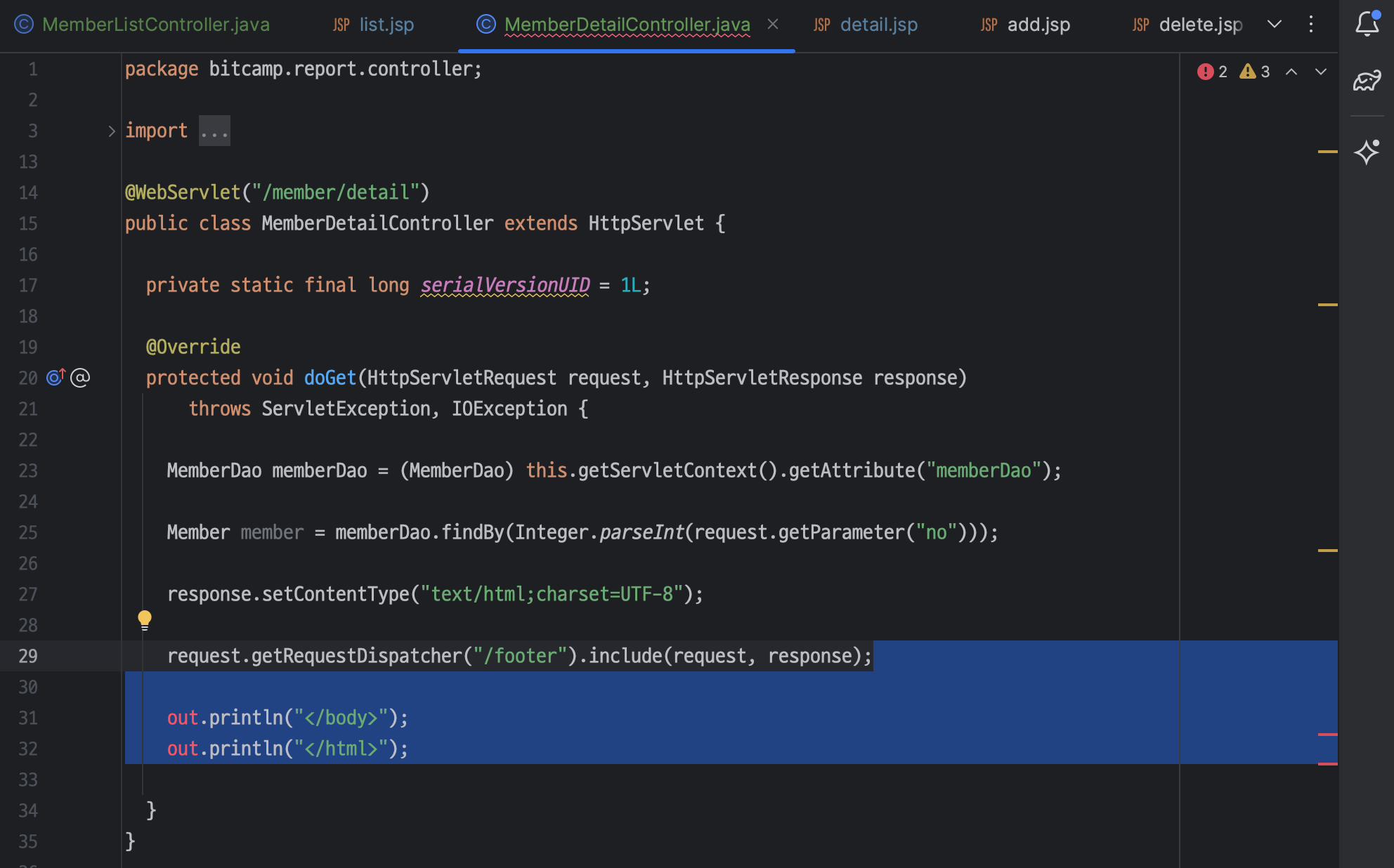Open the AI Assistant sparkle icon

tap(1367, 152)
